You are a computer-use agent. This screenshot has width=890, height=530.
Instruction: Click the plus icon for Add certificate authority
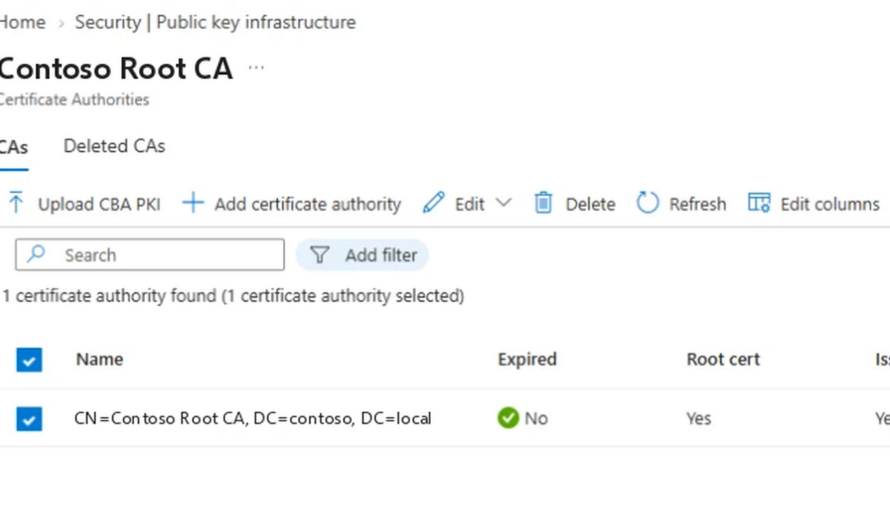pos(193,203)
